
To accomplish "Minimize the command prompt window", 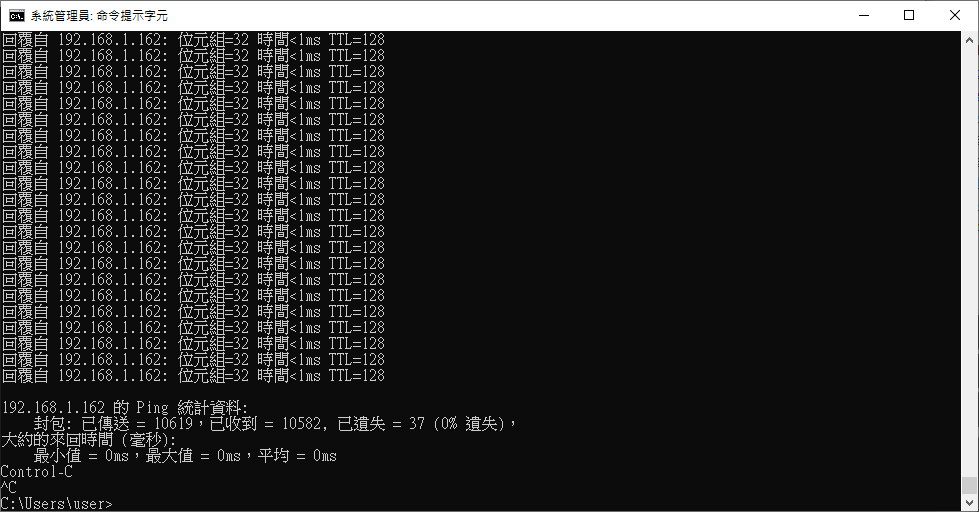I will 864,16.
